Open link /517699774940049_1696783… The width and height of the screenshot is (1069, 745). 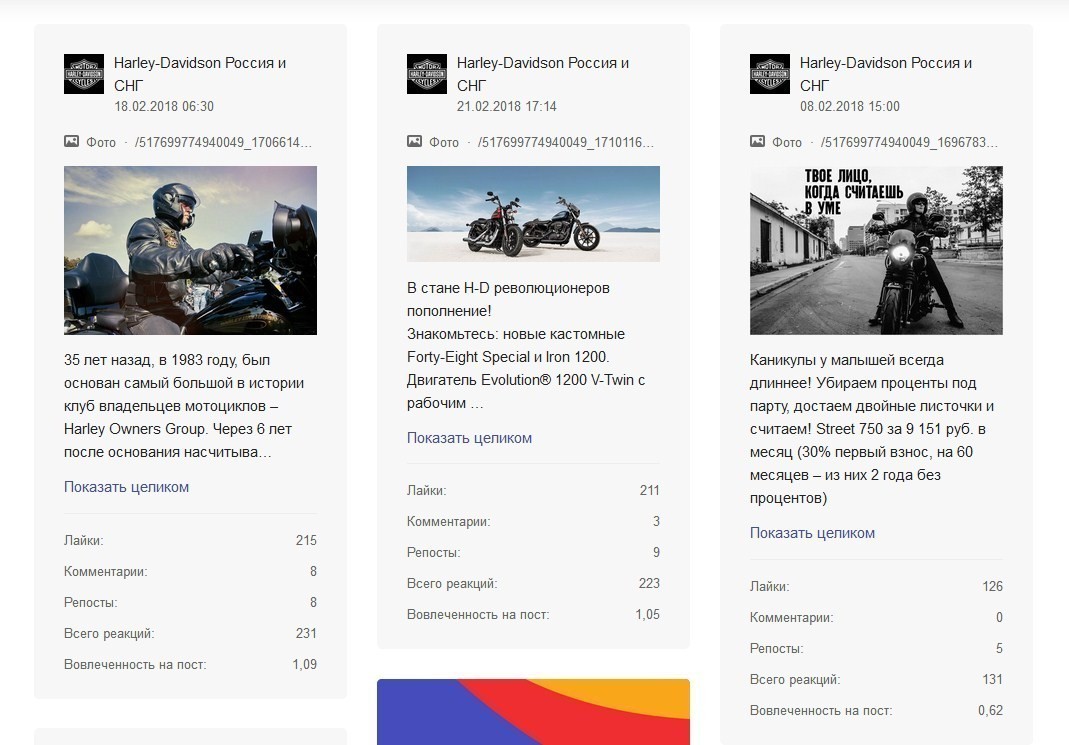pyautogui.click(x=909, y=142)
